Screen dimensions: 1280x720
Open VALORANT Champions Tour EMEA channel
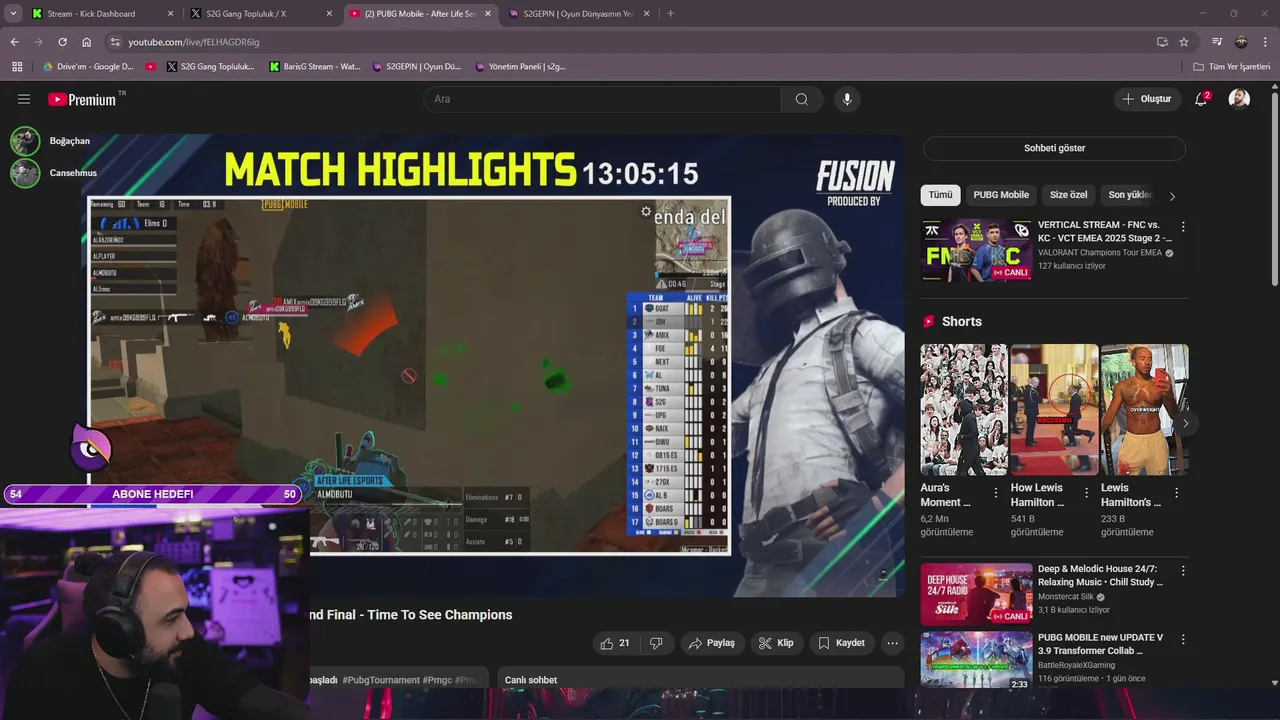pos(1100,253)
